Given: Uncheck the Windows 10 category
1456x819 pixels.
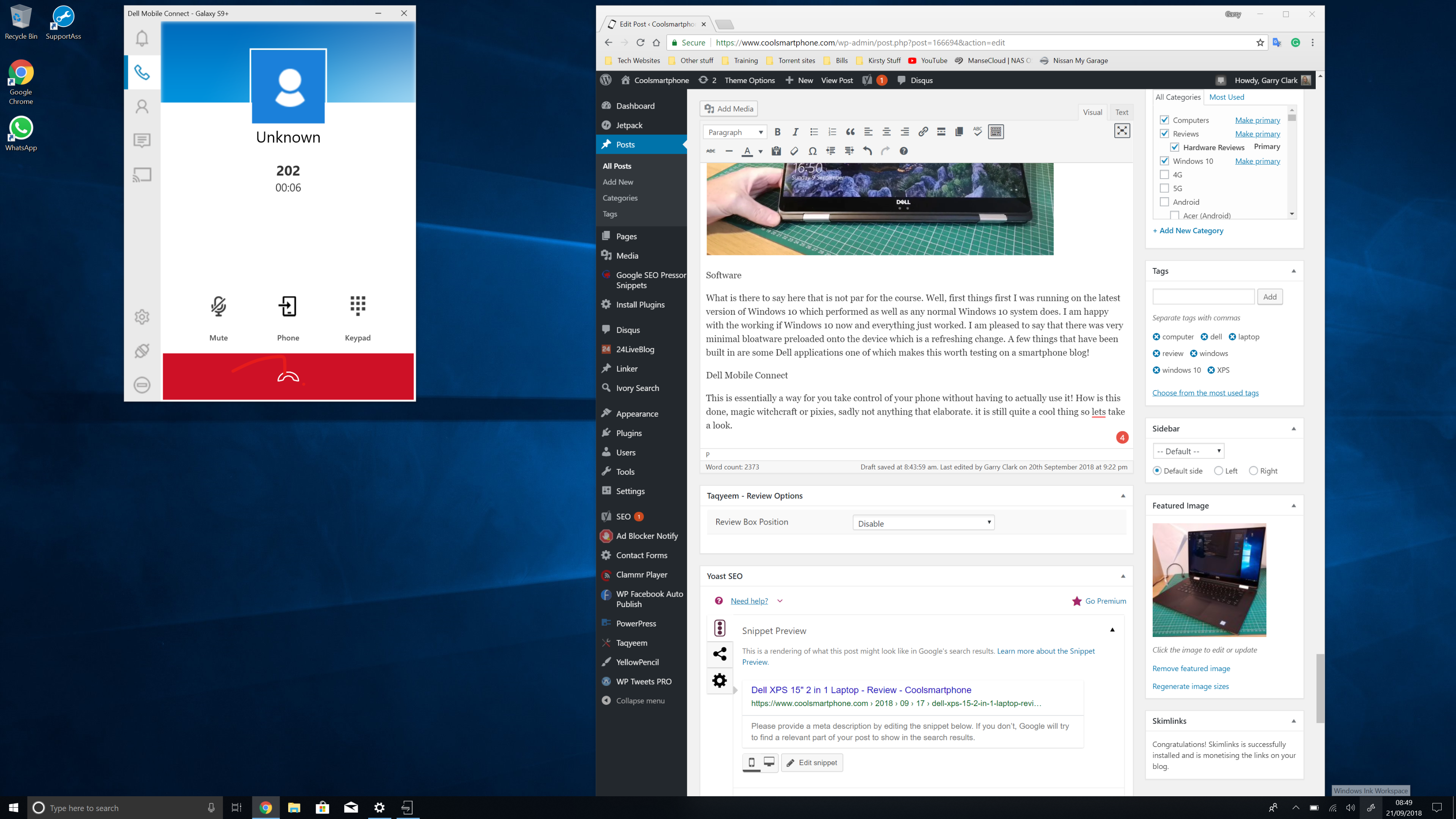Looking at the screenshot, I should pos(1164,161).
